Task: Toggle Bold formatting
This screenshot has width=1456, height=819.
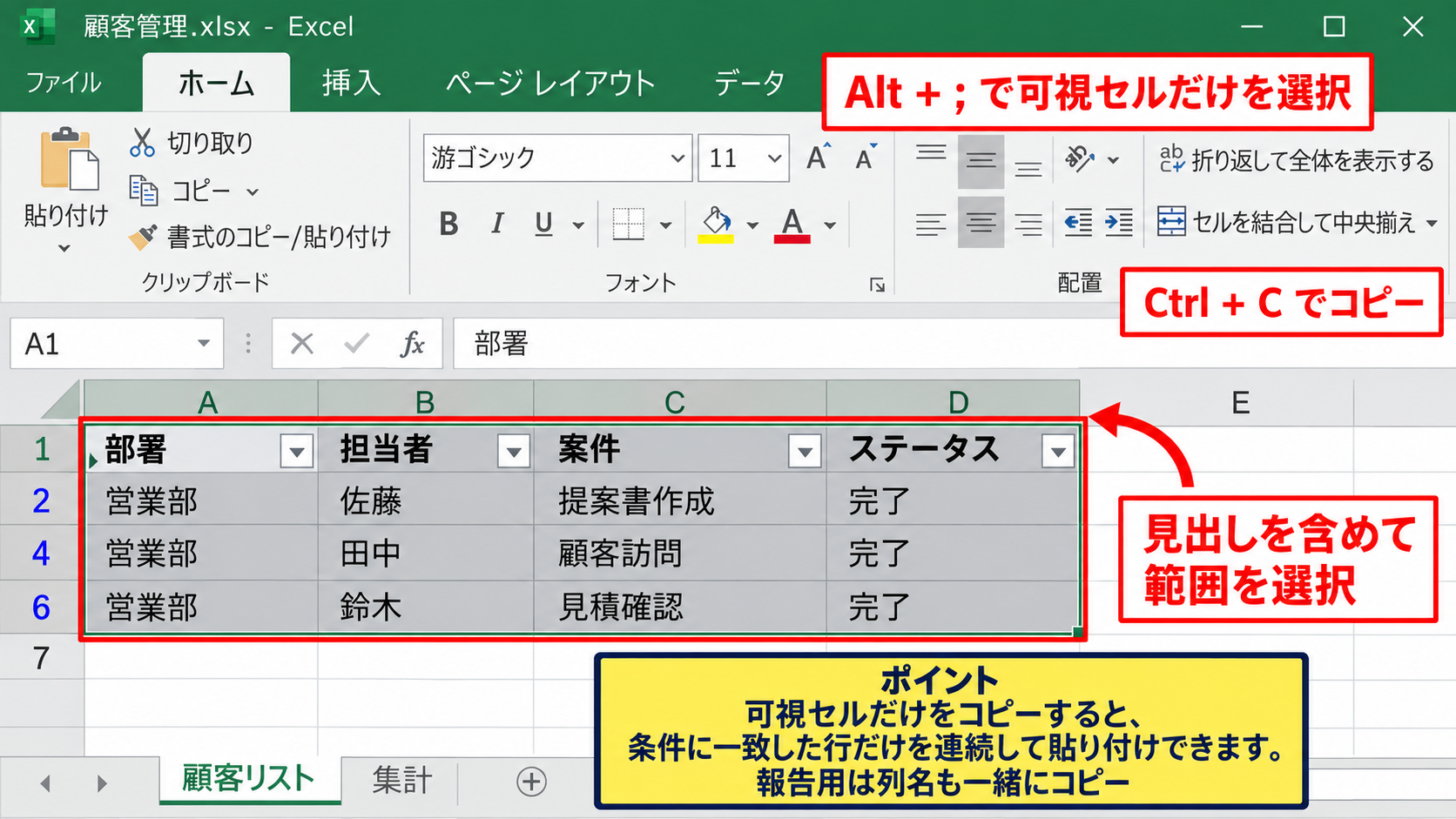Action: pyautogui.click(x=448, y=225)
